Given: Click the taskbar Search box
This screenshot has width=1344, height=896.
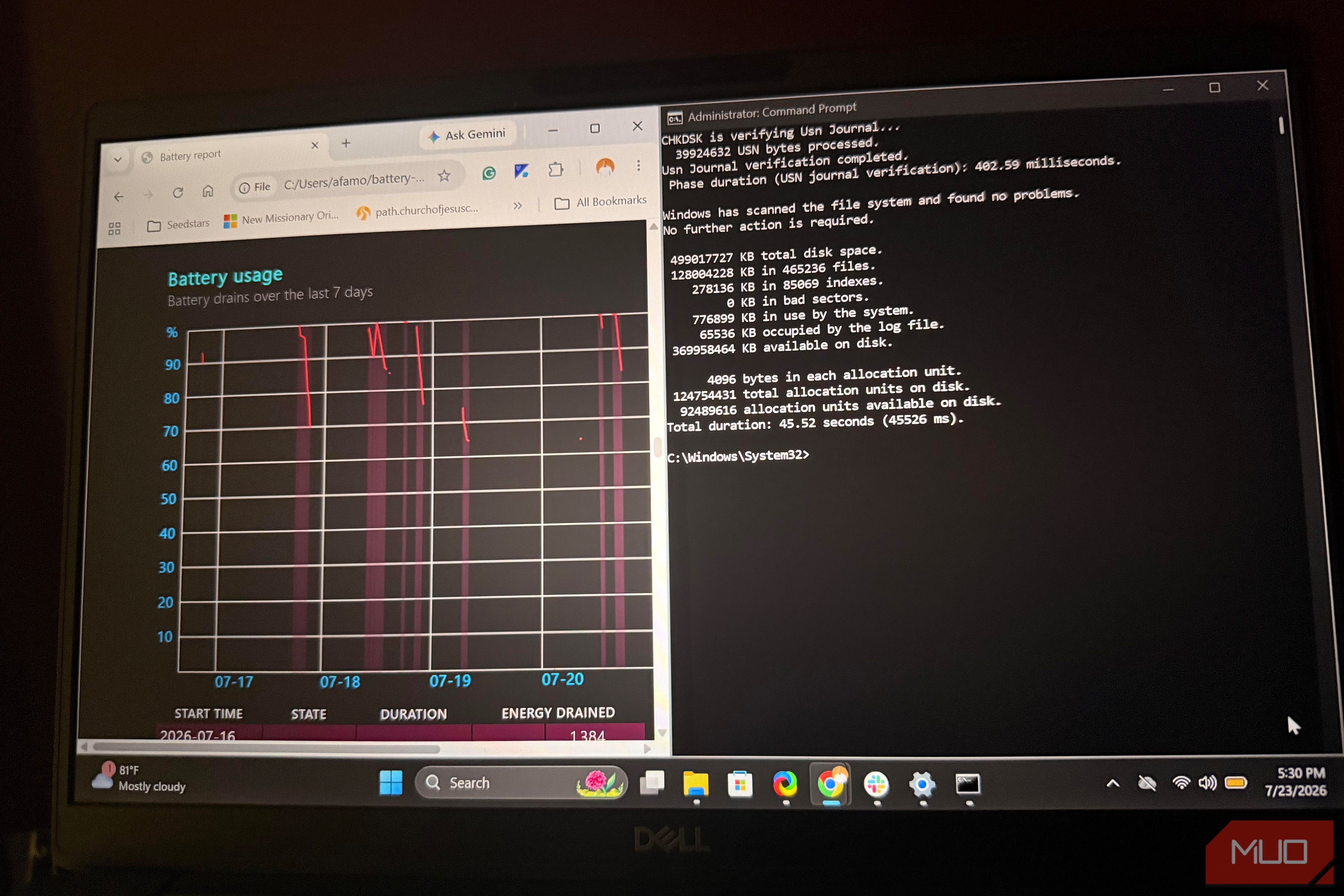Looking at the screenshot, I should 521,783.
